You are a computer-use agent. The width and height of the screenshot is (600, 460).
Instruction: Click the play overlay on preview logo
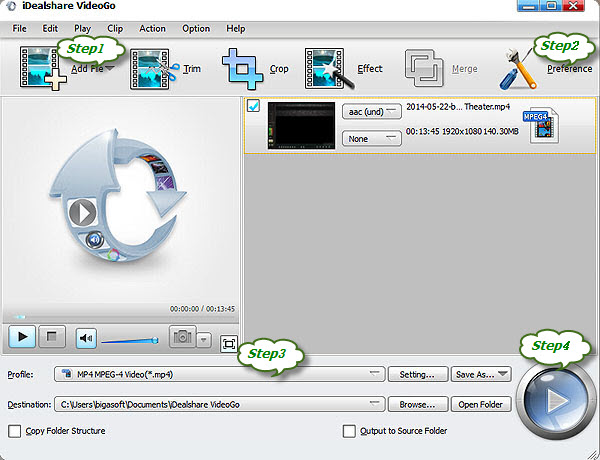click(x=82, y=212)
